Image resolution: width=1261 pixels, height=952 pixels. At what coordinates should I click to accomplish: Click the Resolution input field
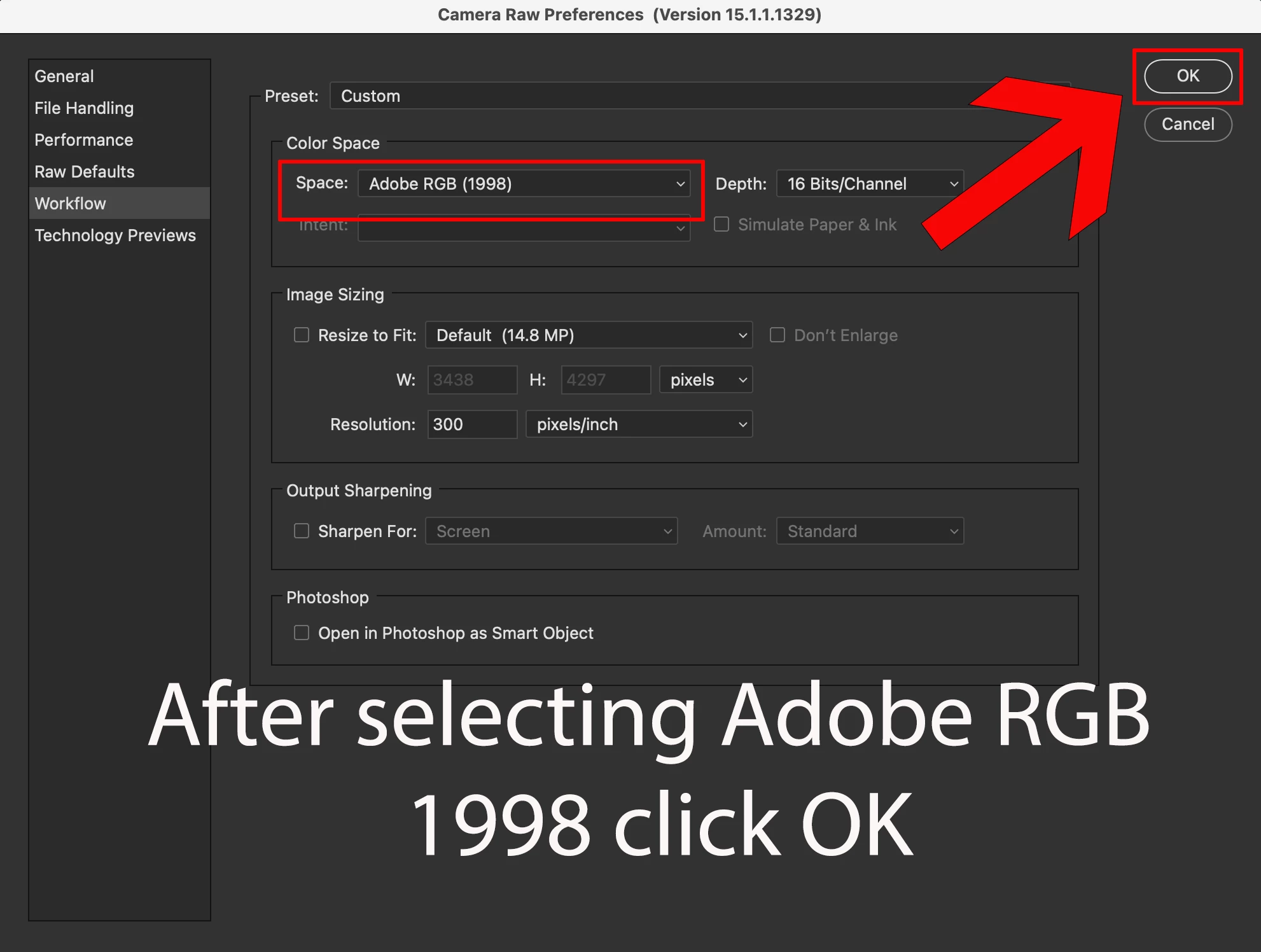[x=471, y=424]
